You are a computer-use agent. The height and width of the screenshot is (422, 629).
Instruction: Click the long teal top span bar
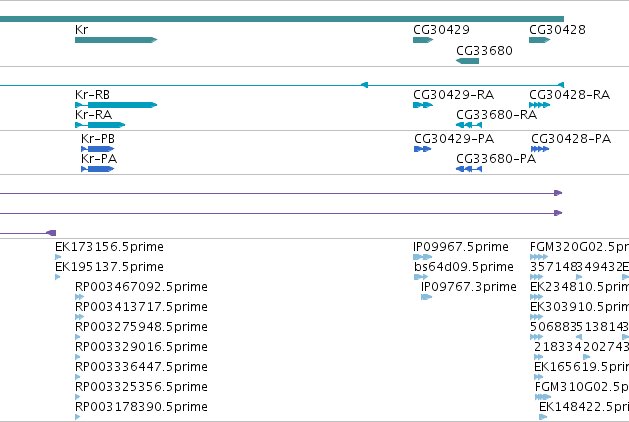coord(282,19)
